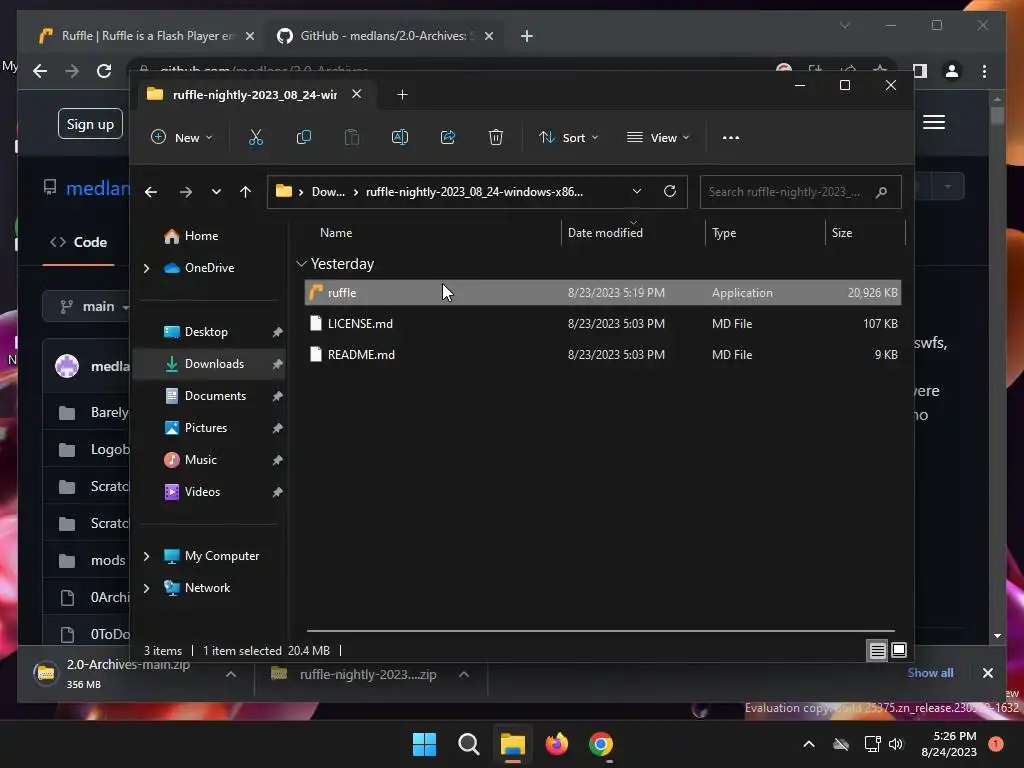Viewport: 1024px width, 768px height.
Task: Expand recent locations chevron
Action: pyautogui.click(x=216, y=192)
